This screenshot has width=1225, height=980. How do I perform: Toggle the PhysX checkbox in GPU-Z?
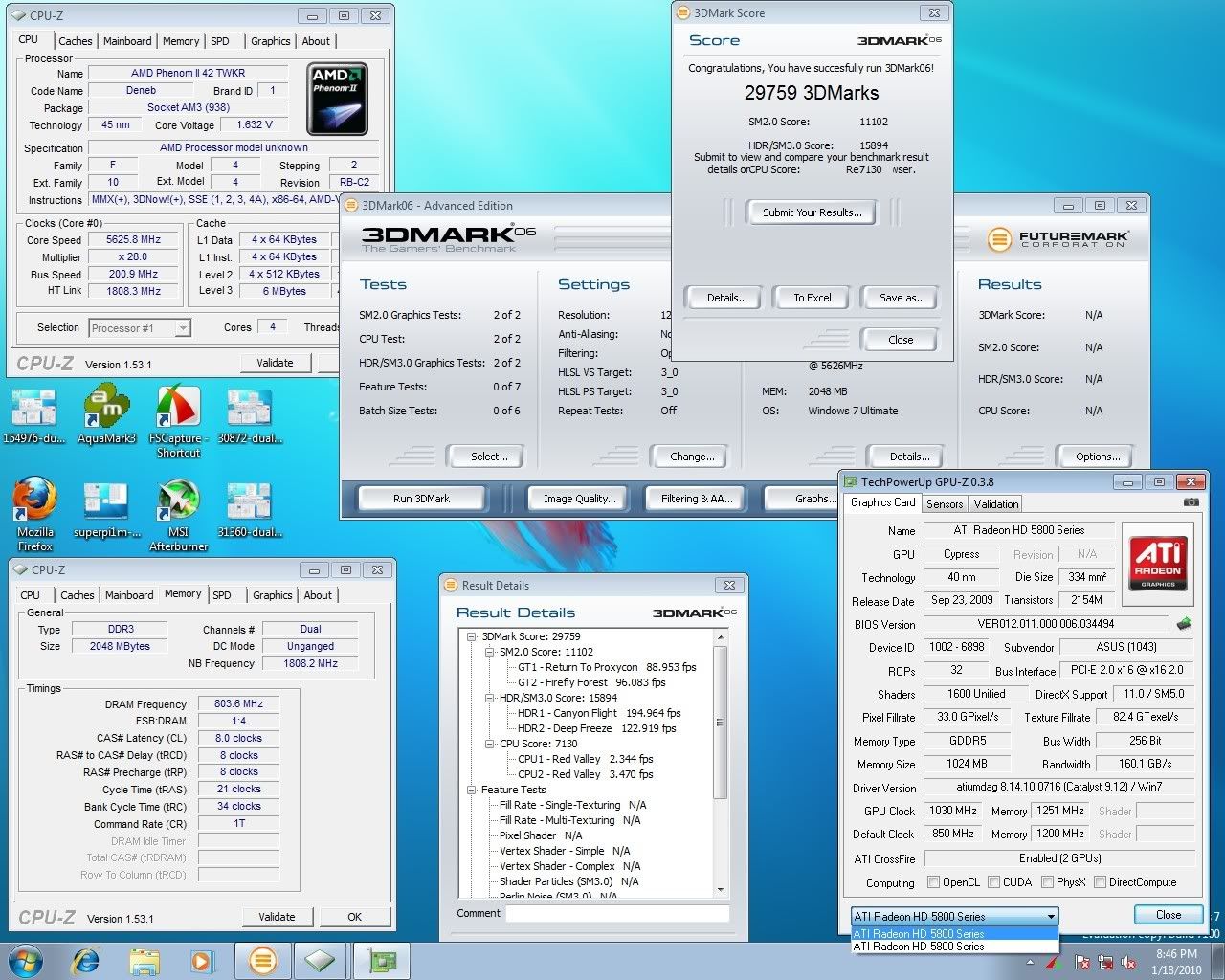pyautogui.click(x=1048, y=881)
